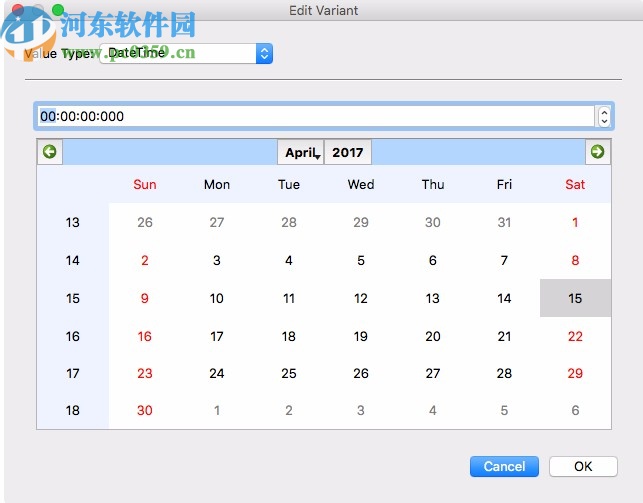This screenshot has height=503, width=643.
Task: Click the Cancel button
Action: click(x=504, y=467)
